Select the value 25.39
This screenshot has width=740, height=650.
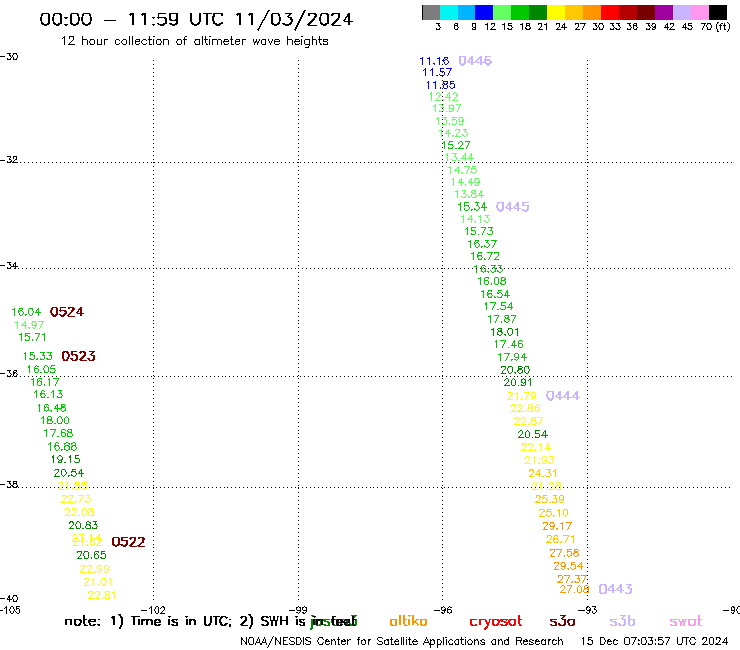coord(550,499)
